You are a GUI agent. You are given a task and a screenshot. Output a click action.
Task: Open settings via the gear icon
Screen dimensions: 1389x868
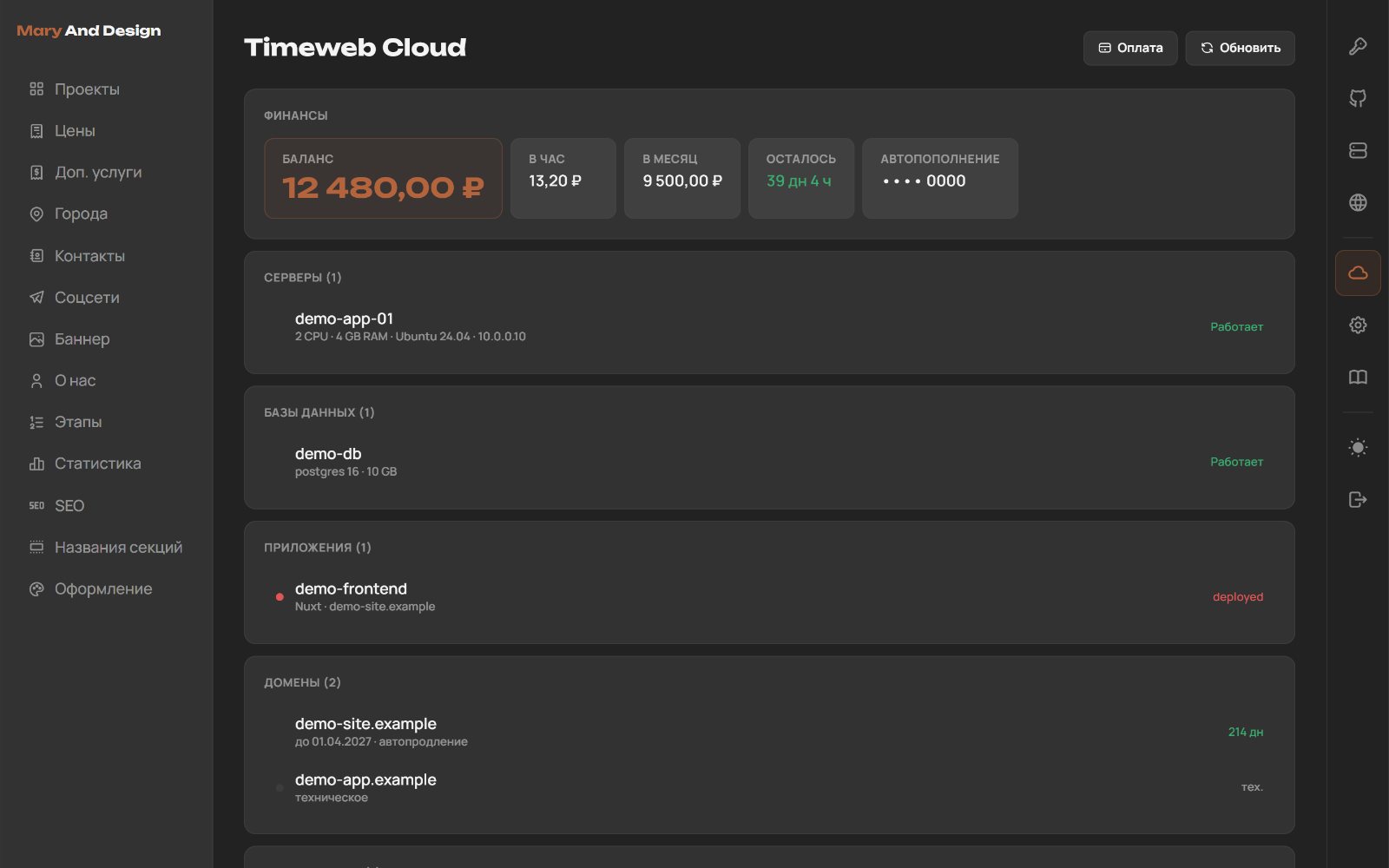[1358, 325]
